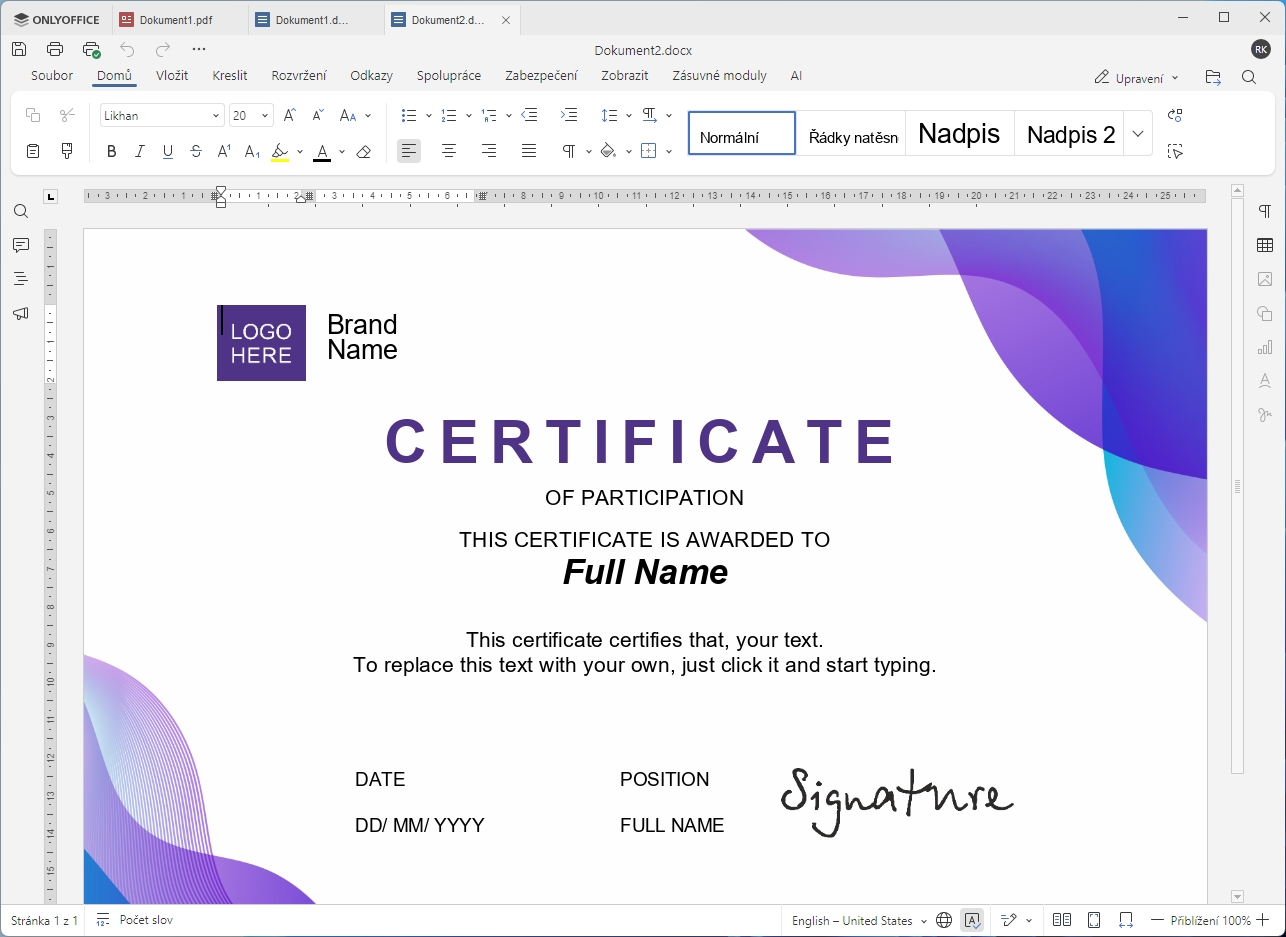The image size is (1286, 937).
Task: Click the Clear style eraser icon
Action: [364, 152]
